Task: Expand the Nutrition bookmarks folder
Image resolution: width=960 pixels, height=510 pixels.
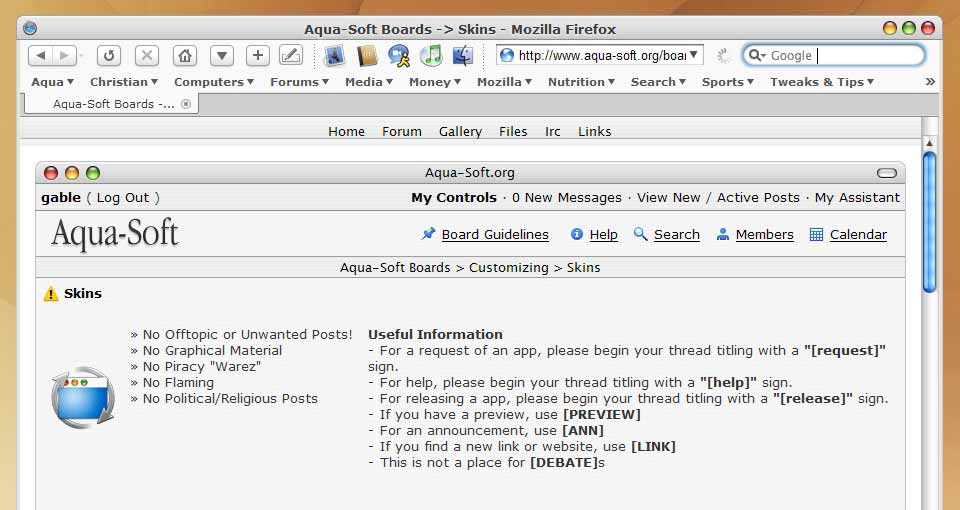Action: point(581,82)
